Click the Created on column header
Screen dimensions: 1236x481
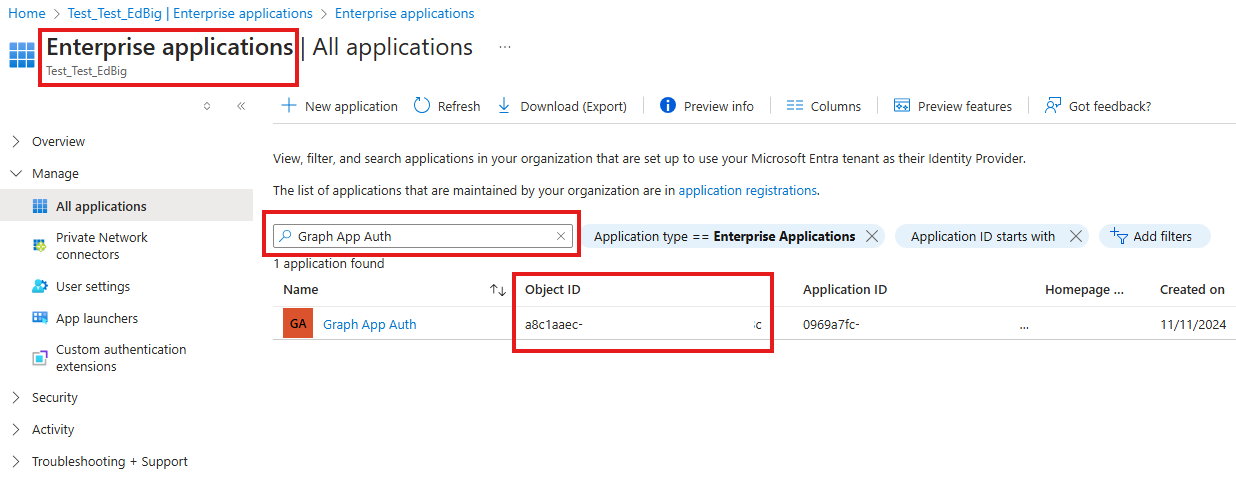point(1192,289)
